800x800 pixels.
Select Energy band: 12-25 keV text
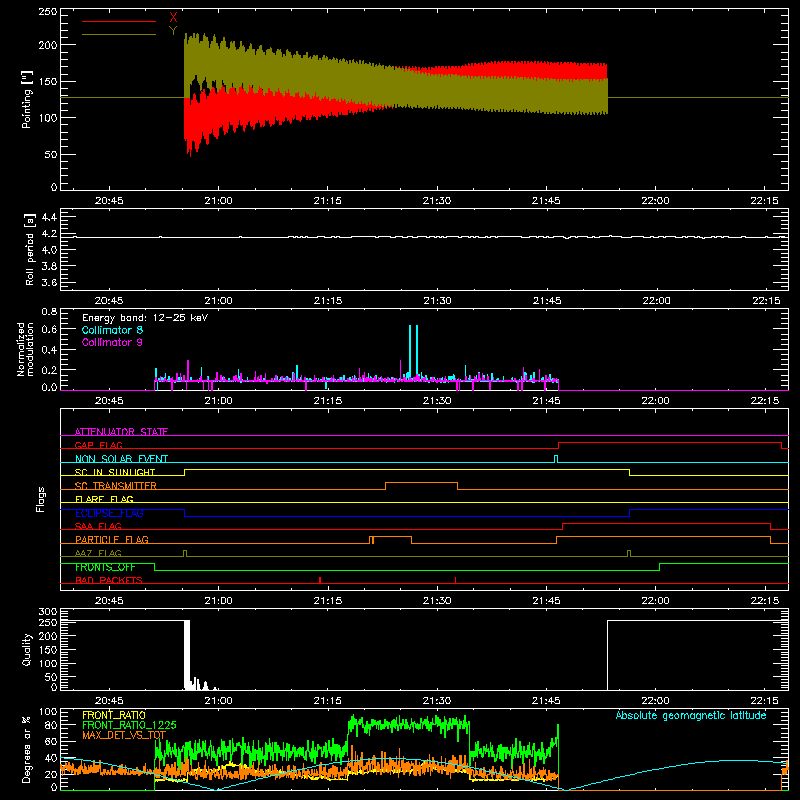tap(145, 318)
